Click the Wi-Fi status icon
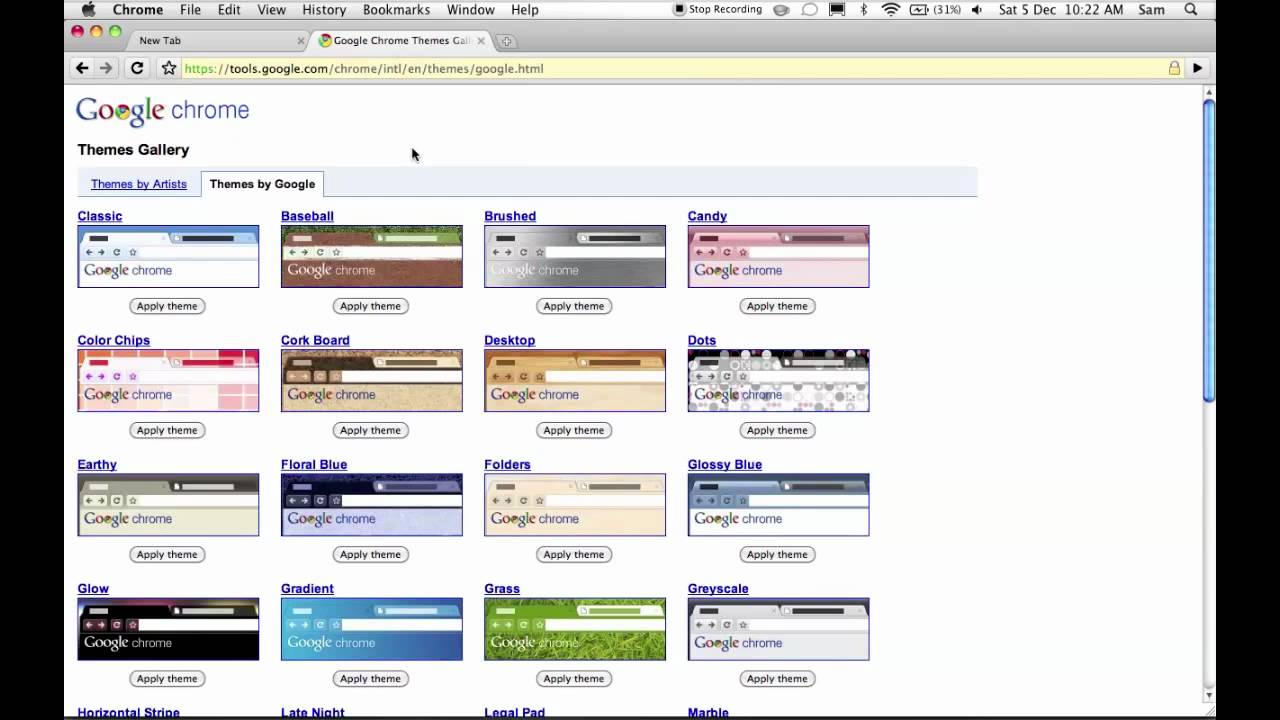1280x720 pixels. (891, 10)
